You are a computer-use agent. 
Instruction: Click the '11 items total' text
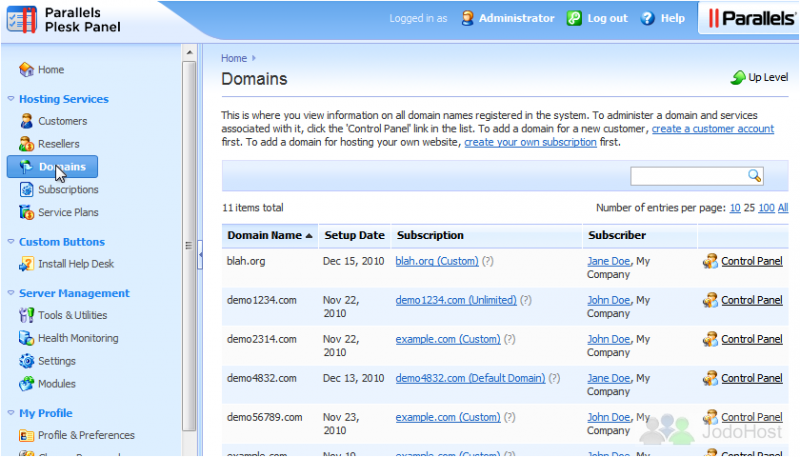(x=253, y=208)
